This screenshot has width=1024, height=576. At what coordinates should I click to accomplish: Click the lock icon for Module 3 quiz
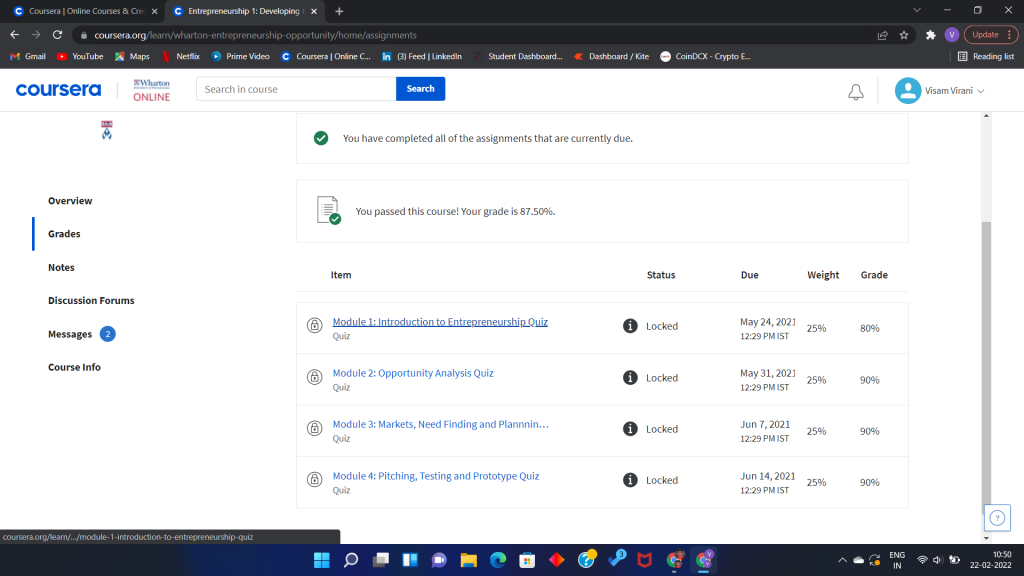point(315,428)
